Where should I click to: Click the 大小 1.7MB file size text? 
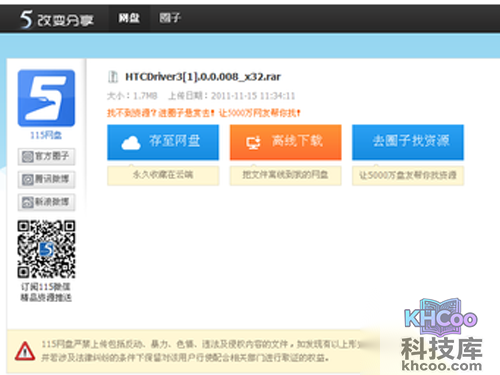tap(132, 96)
